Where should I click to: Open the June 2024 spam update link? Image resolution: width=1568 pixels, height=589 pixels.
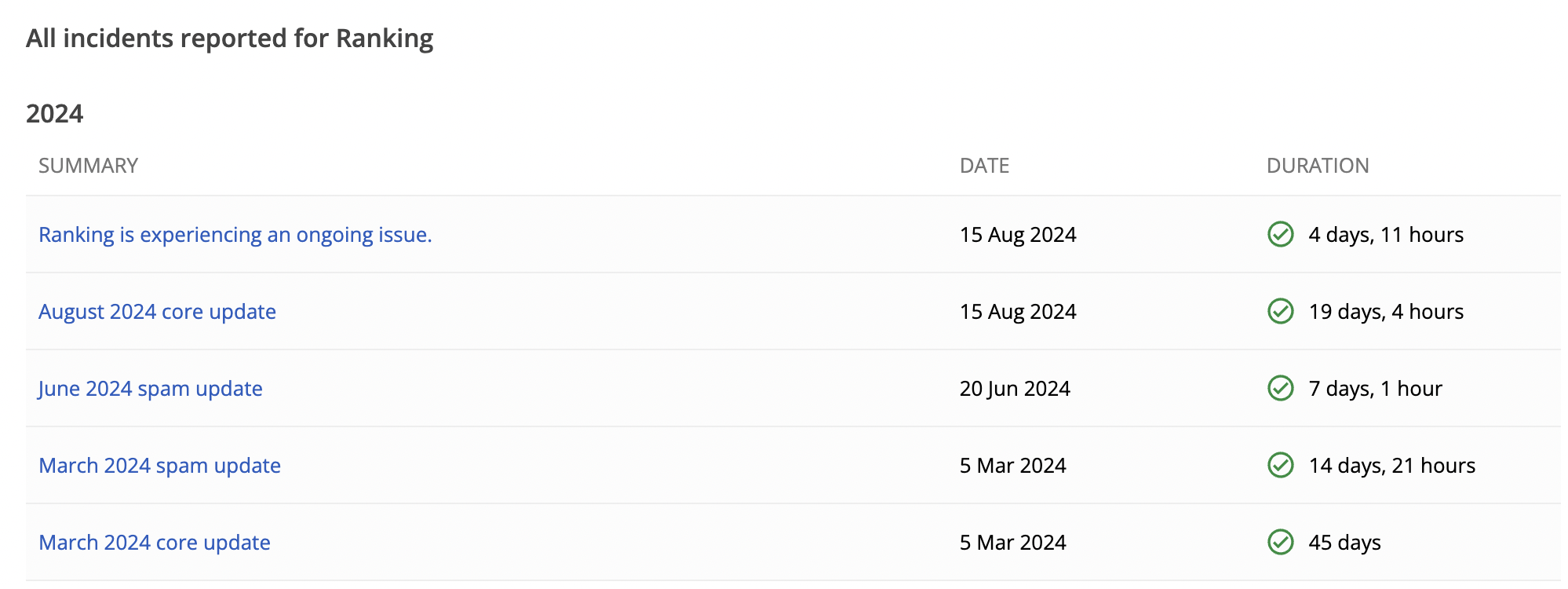(x=150, y=389)
